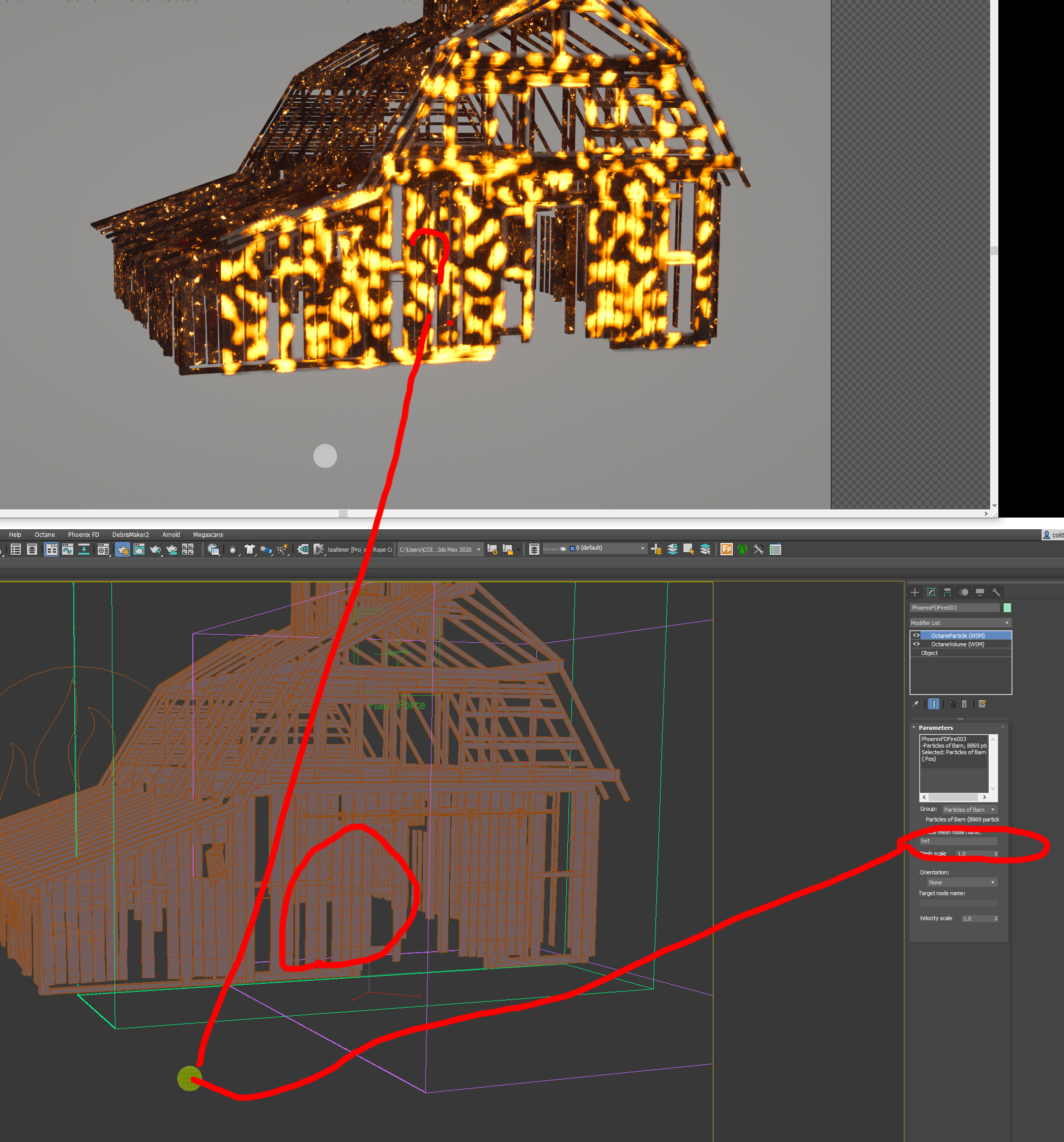This screenshot has height=1142, width=1064.
Task: Remove modifier with trash icon
Action: click(x=965, y=704)
